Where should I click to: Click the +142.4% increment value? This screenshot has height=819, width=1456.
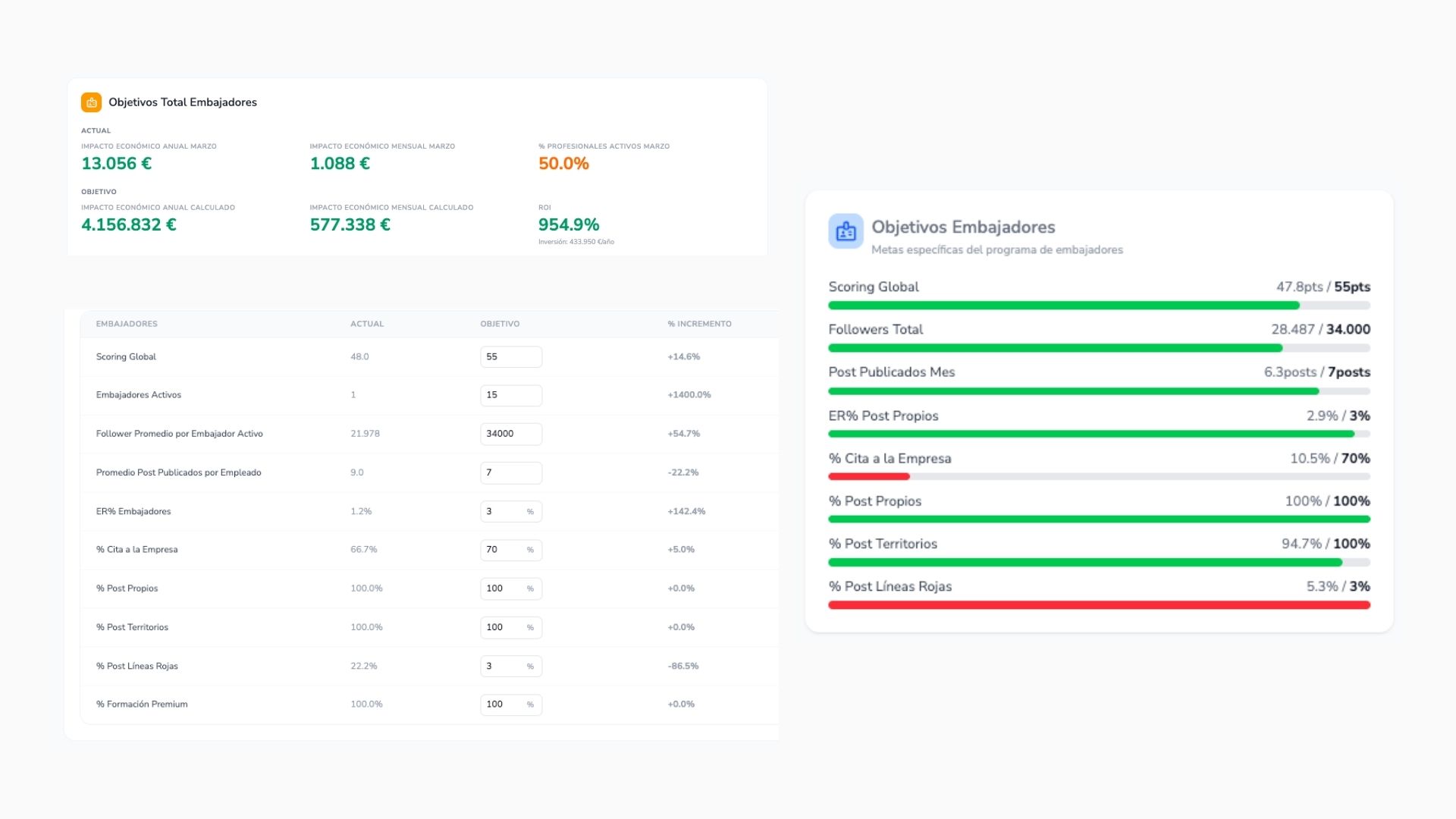coord(686,511)
